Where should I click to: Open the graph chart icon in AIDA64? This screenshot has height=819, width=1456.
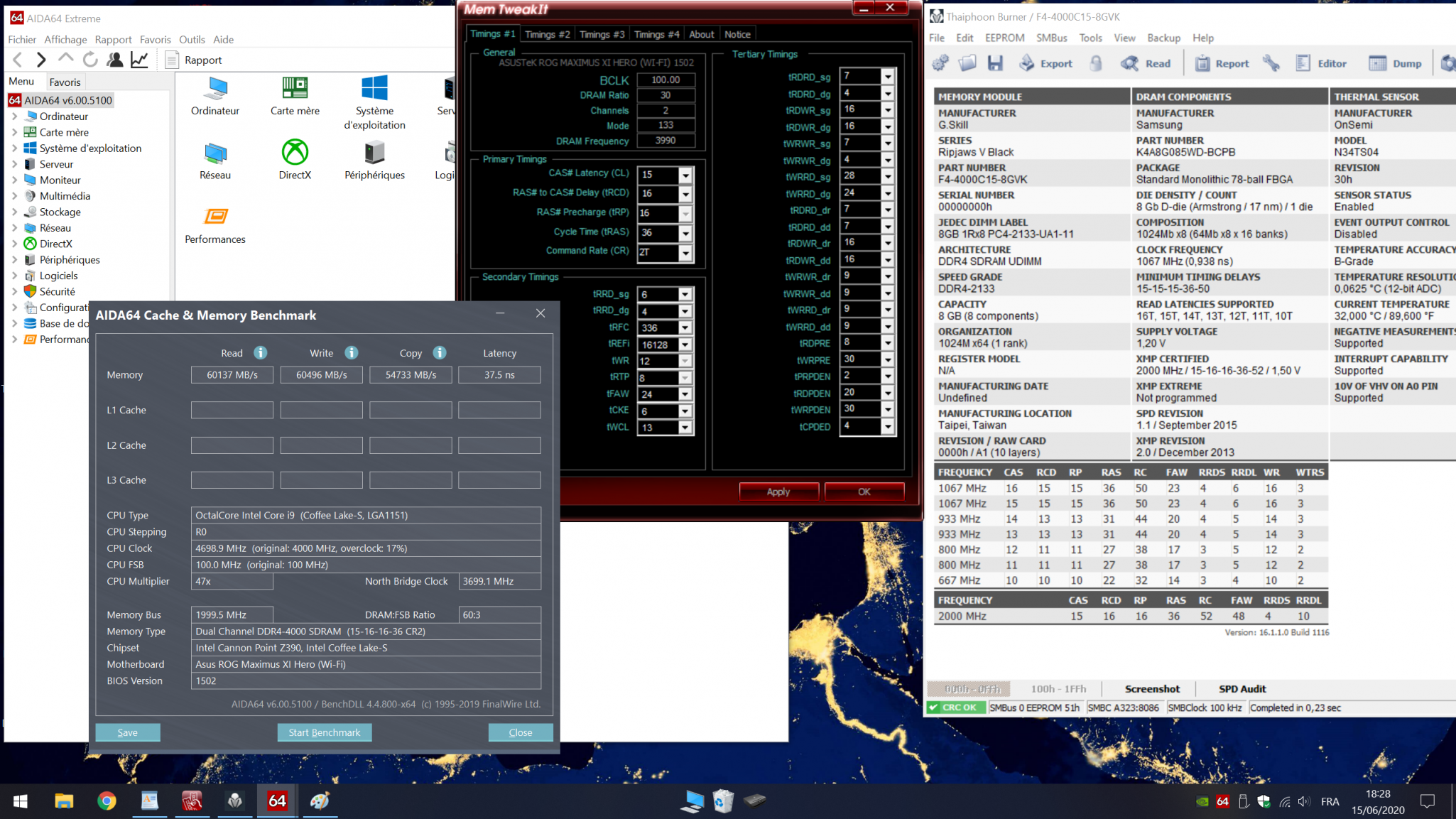click(139, 60)
